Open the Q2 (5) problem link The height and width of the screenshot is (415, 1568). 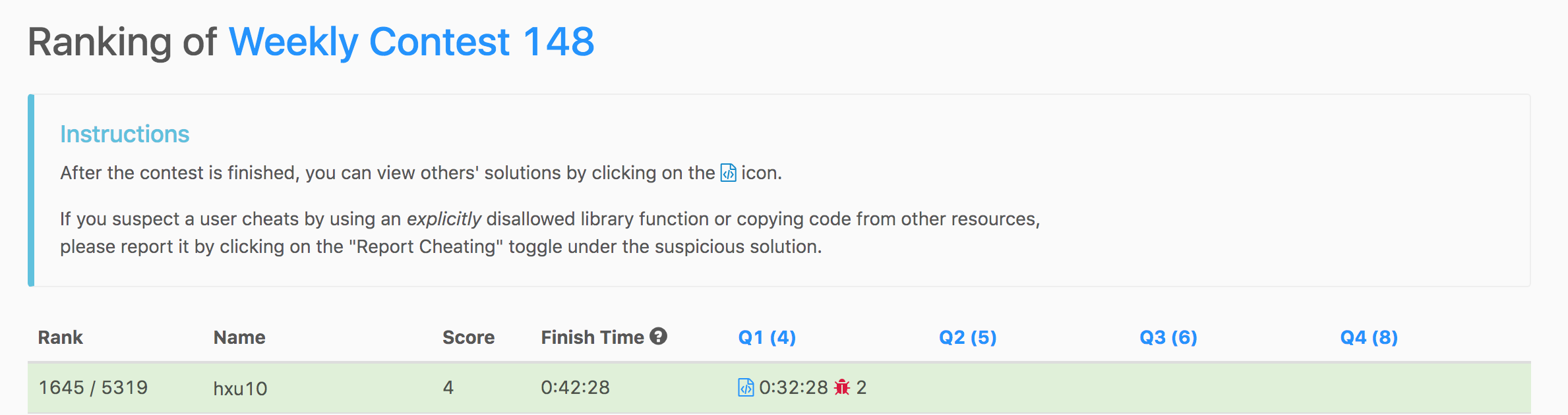click(x=967, y=337)
